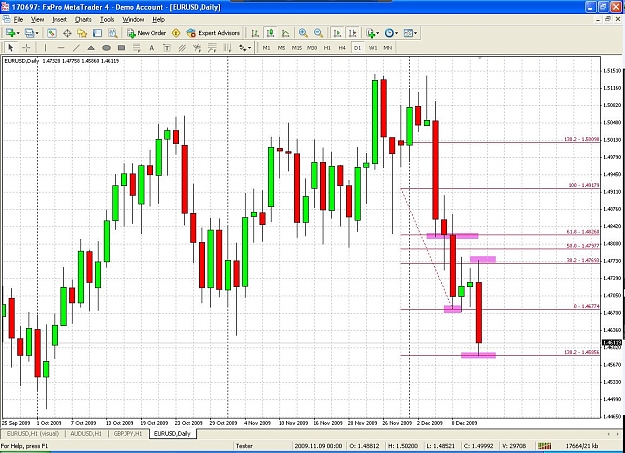Click the current price label on scale
This screenshot has height=453, width=625.
click(x=612, y=343)
